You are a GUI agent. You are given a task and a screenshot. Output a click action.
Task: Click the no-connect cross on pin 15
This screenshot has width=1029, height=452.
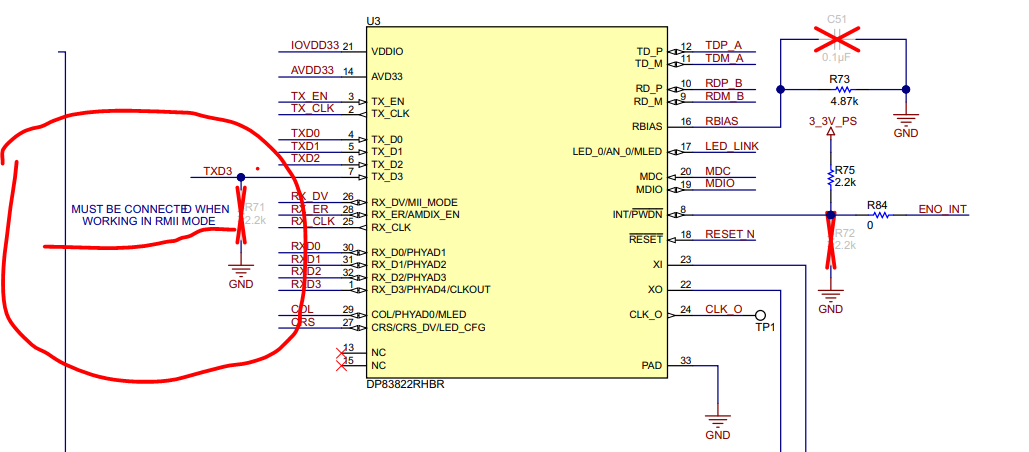(x=341, y=365)
